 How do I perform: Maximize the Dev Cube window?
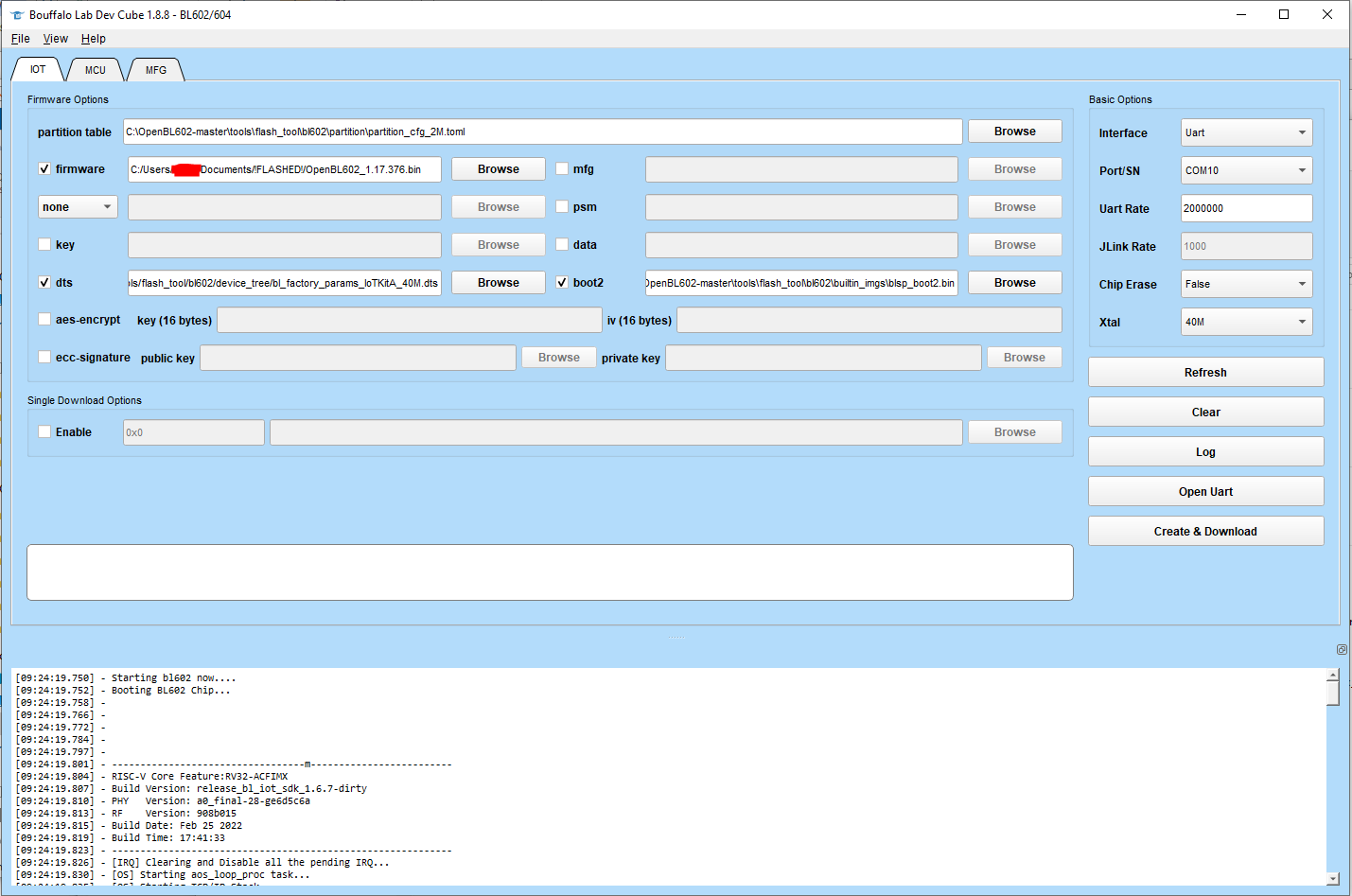click(1284, 14)
